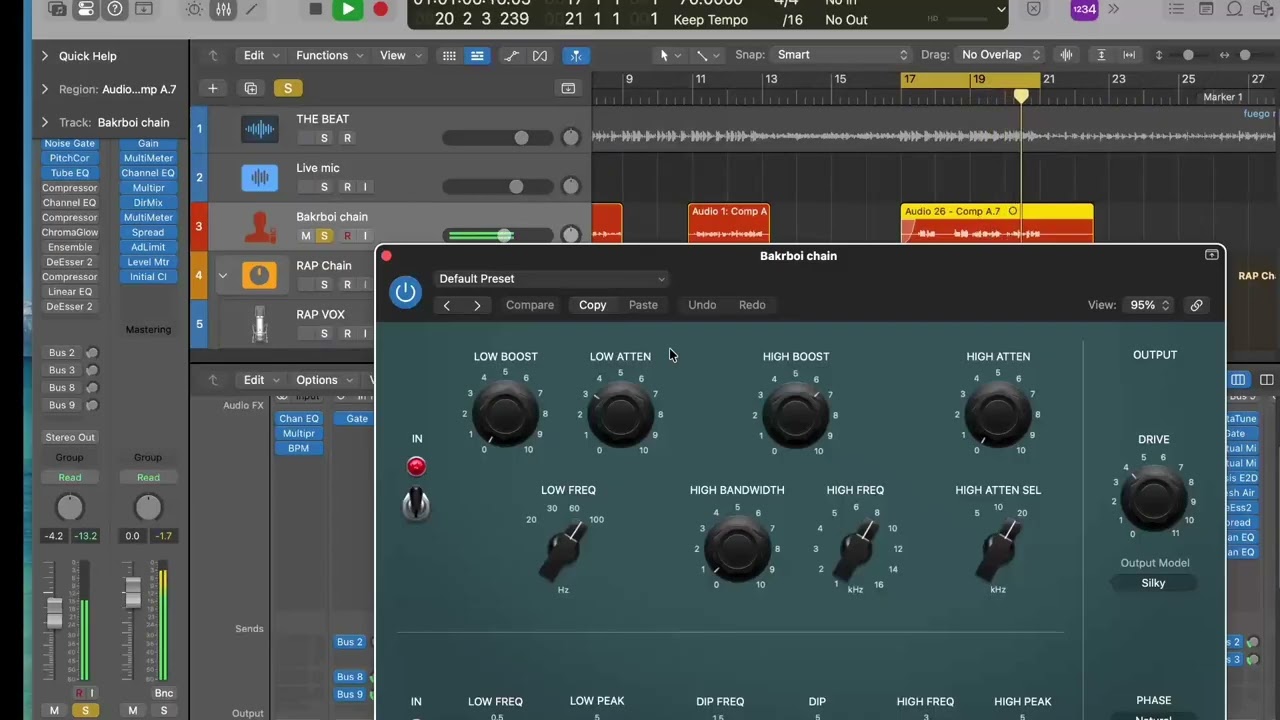
Task: Click the red Record button in transport
Action: 380,9
